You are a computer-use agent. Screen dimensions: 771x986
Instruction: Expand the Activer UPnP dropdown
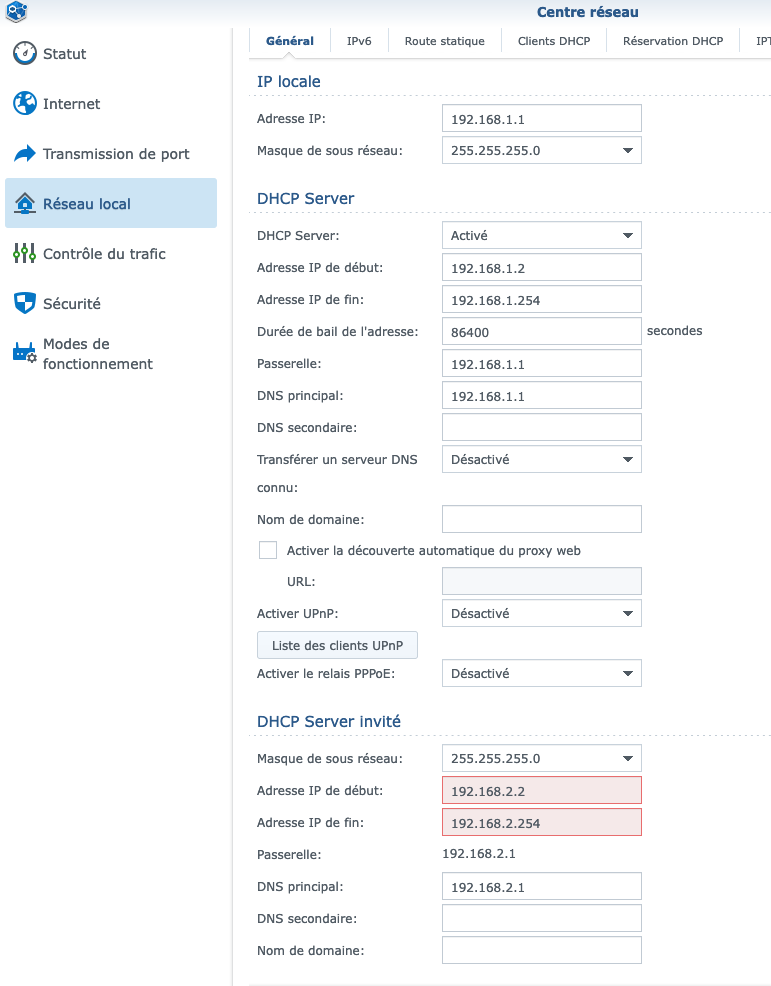point(541,614)
